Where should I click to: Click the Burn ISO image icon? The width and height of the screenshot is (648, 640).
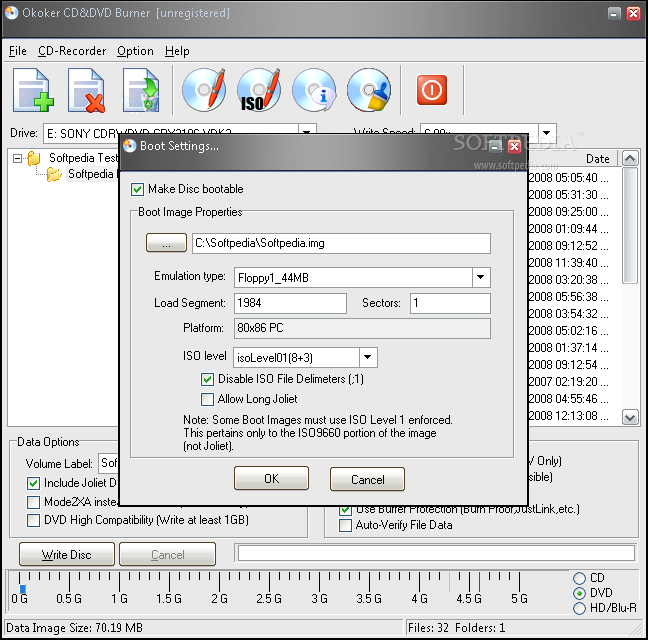coord(259,90)
